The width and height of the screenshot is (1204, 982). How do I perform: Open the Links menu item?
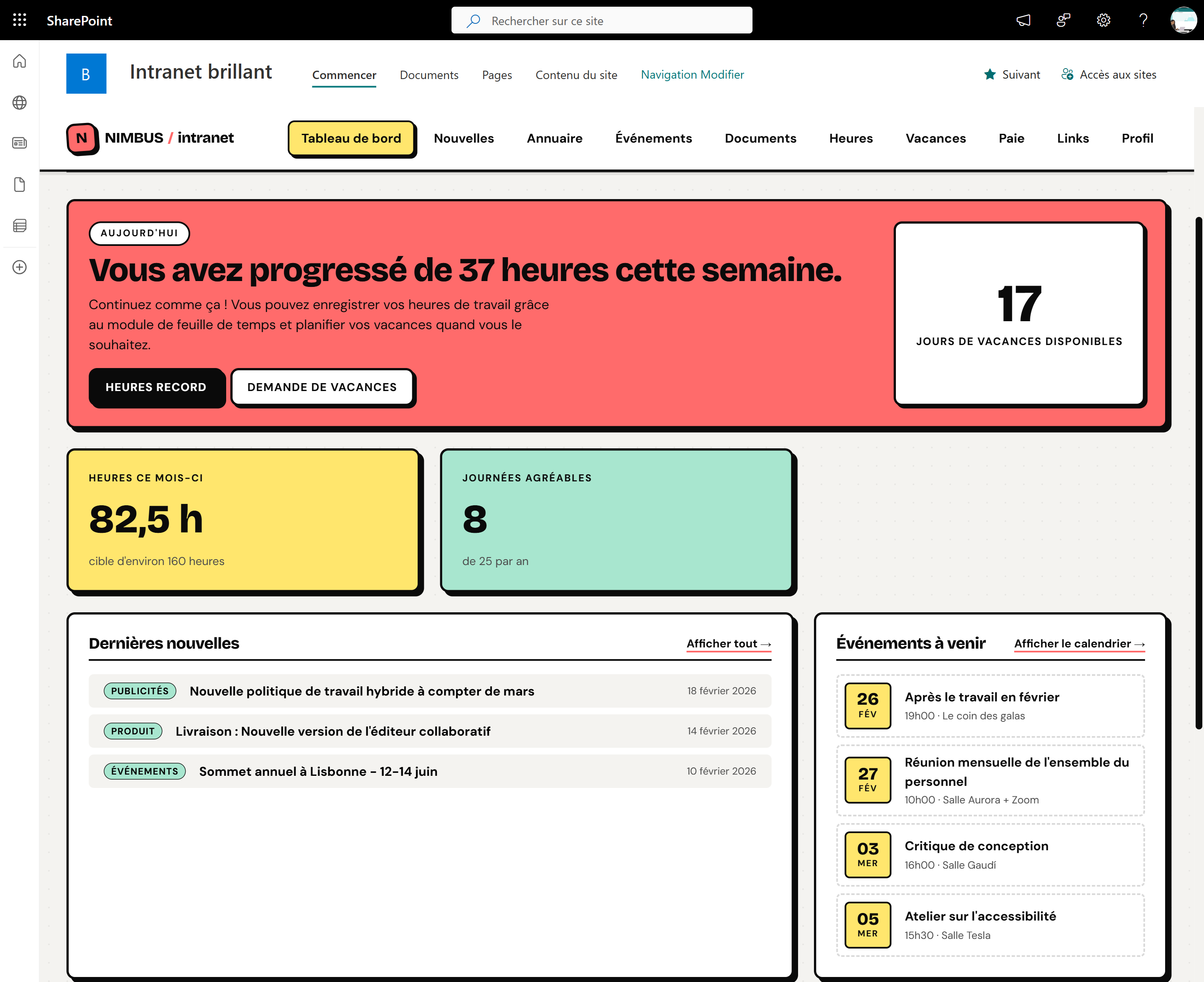click(1073, 138)
